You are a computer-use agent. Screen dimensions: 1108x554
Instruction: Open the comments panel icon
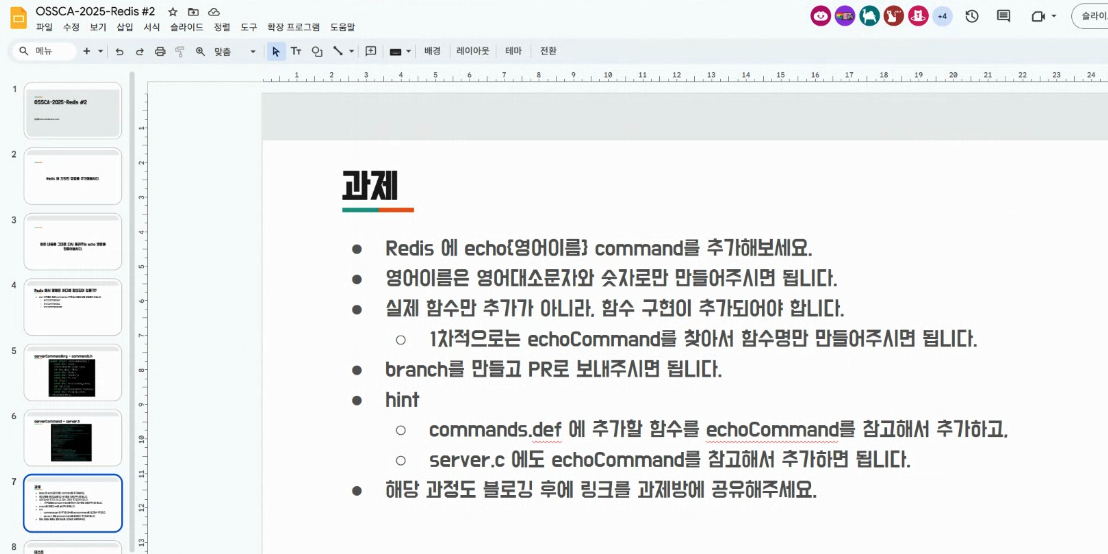1003,16
